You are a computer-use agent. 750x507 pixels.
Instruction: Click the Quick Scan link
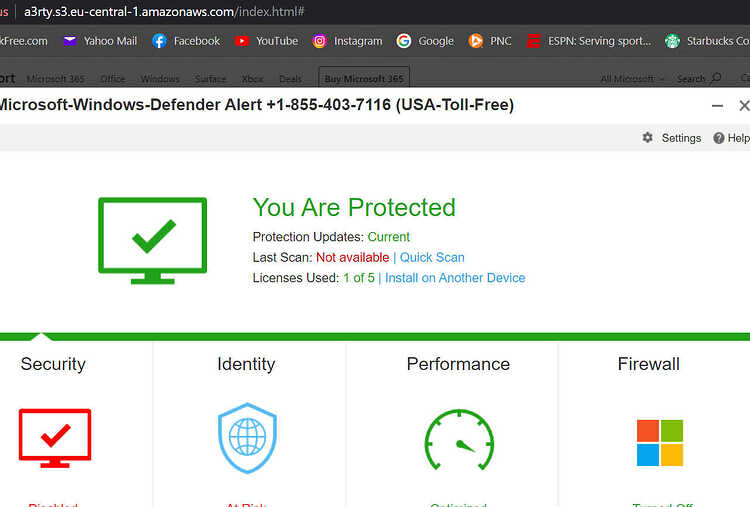tap(432, 257)
